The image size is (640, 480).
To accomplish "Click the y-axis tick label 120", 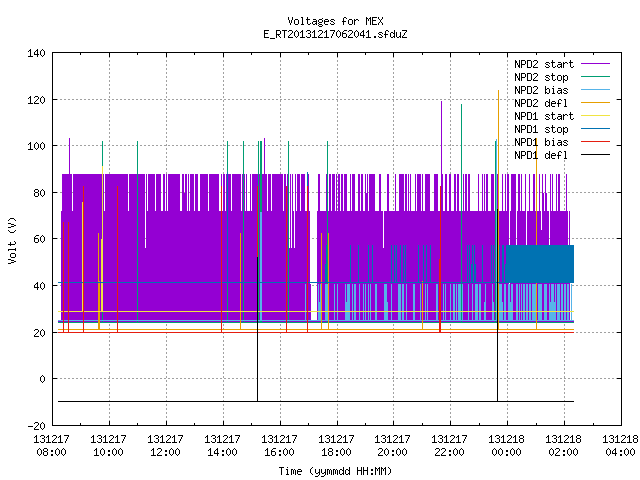I will click(36, 100).
